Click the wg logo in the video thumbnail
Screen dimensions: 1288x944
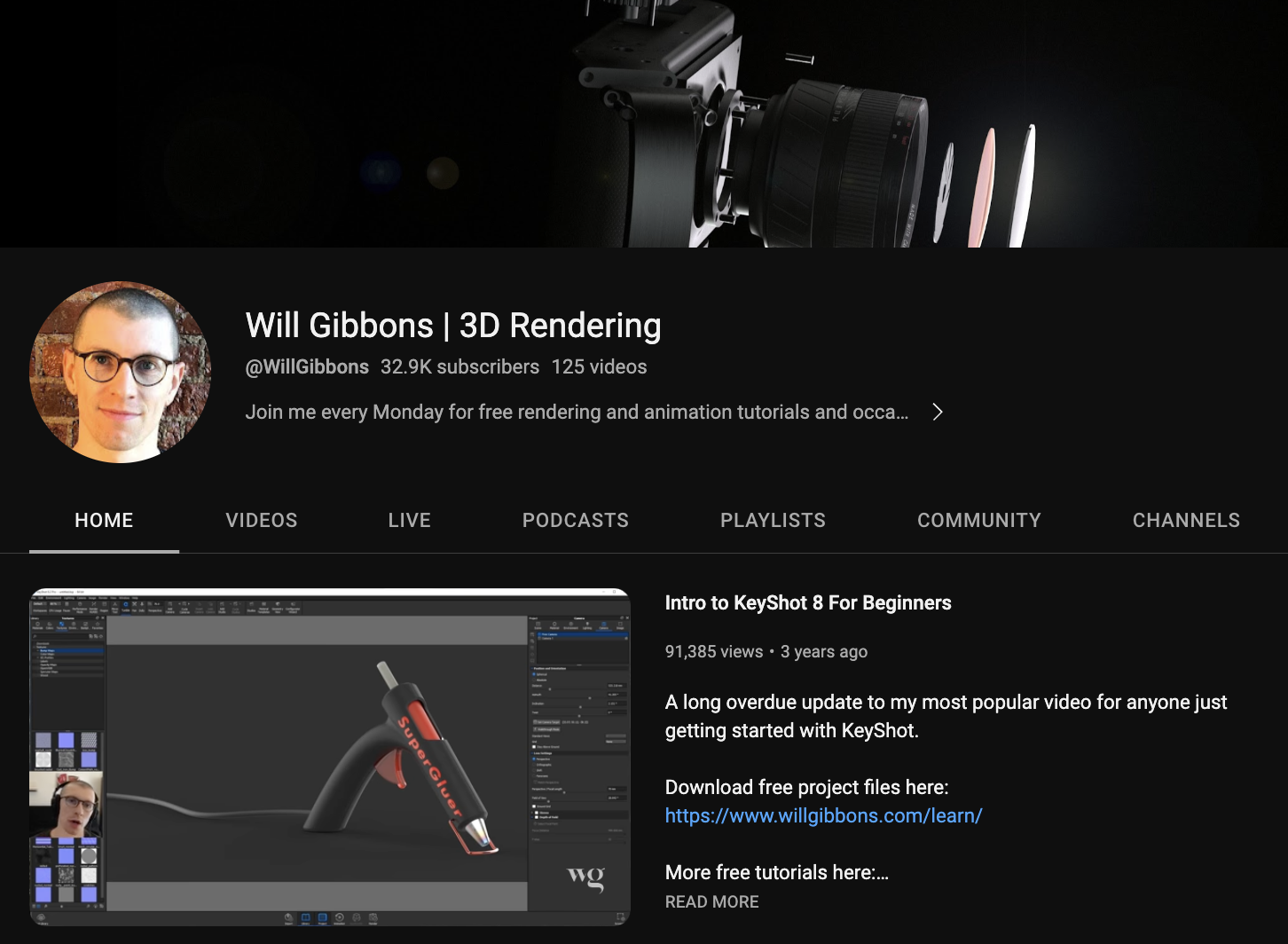point(585,877)
